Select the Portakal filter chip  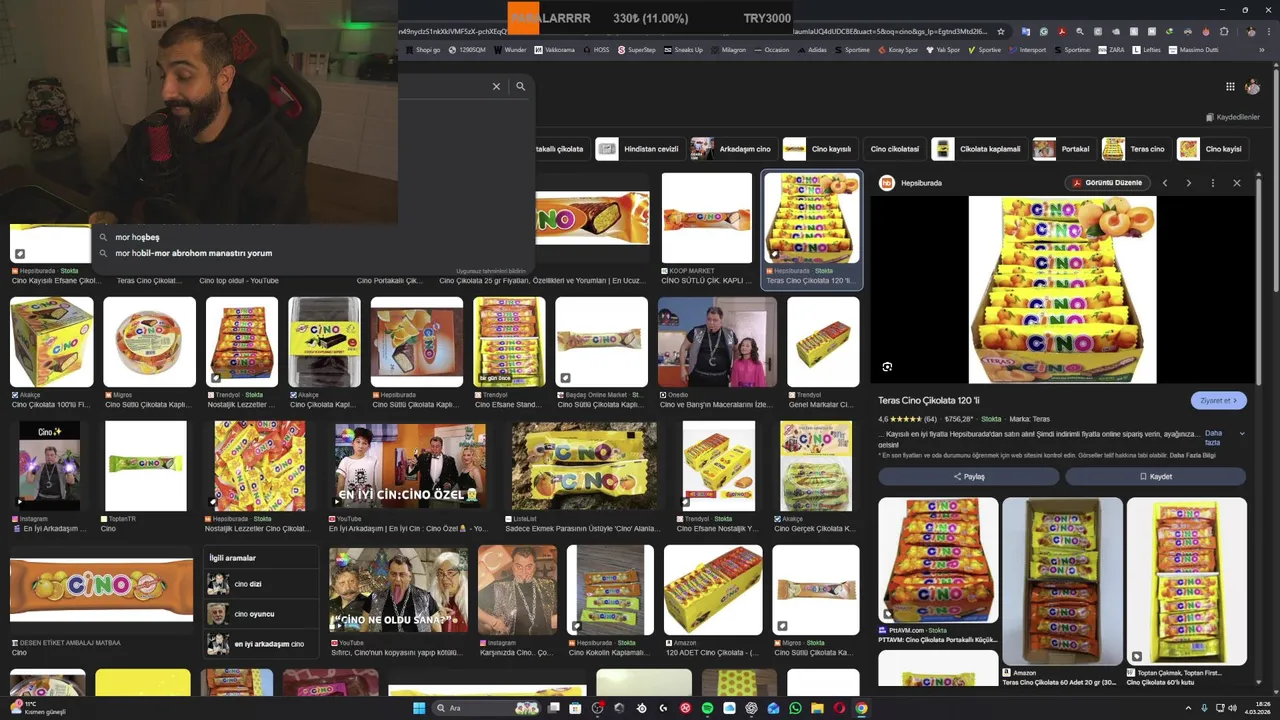pyautogui.click(x=1063, y=149)
